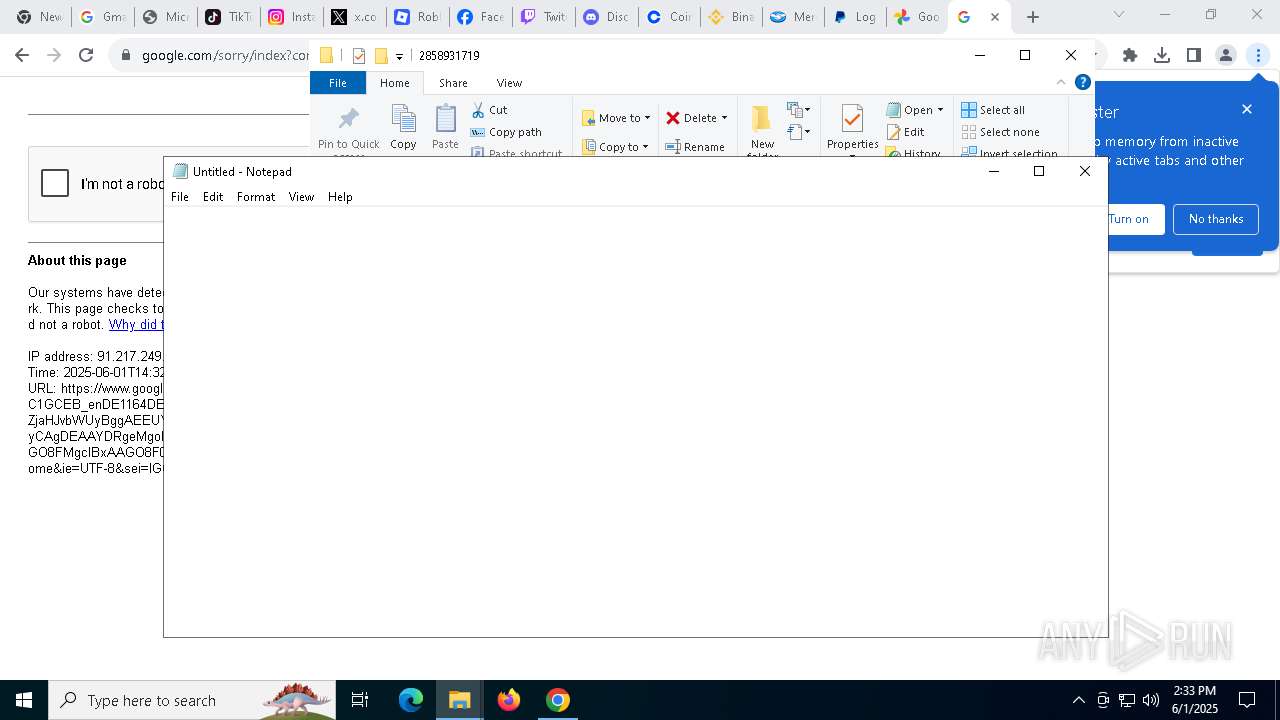Click the Chrome address bar URL

pyautogui.click(x=225, y=56)
